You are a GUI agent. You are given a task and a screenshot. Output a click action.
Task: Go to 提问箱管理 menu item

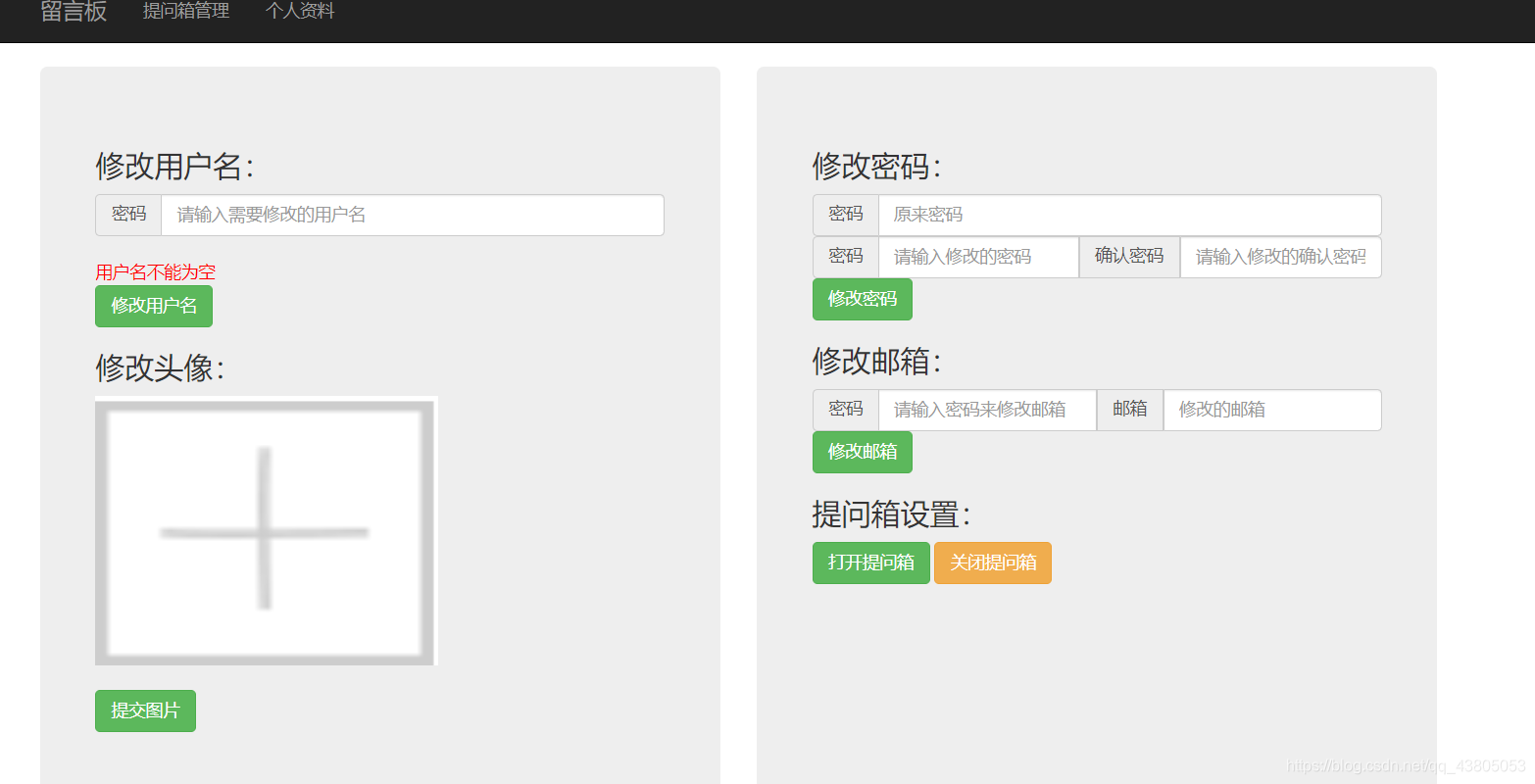pyautogui.click(x=186, y=12)
